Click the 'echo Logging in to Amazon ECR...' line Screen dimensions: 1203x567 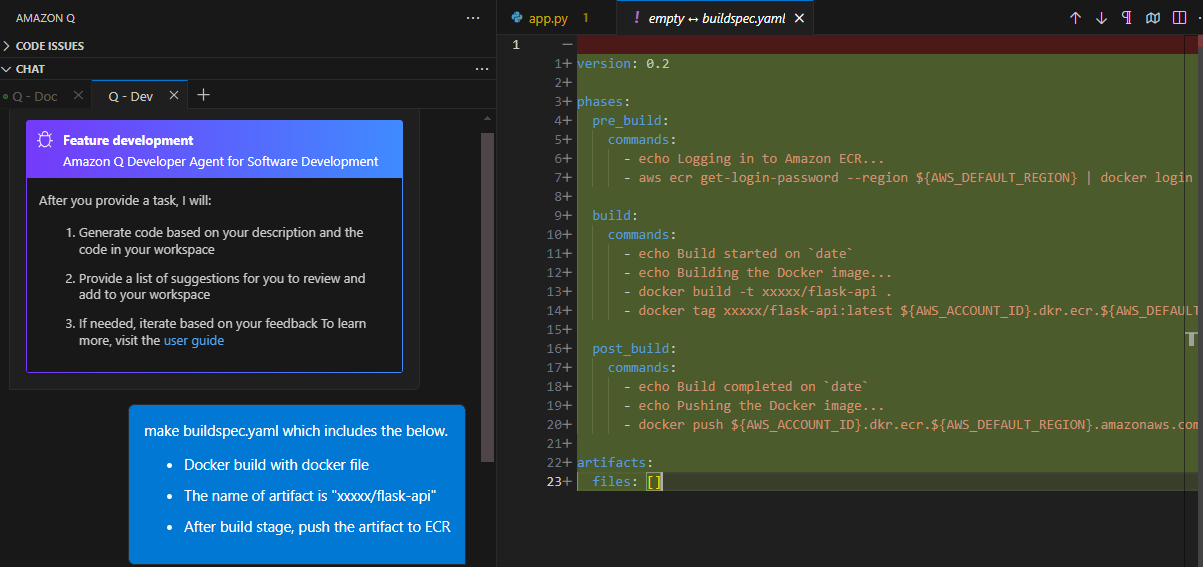pos(754,158)
